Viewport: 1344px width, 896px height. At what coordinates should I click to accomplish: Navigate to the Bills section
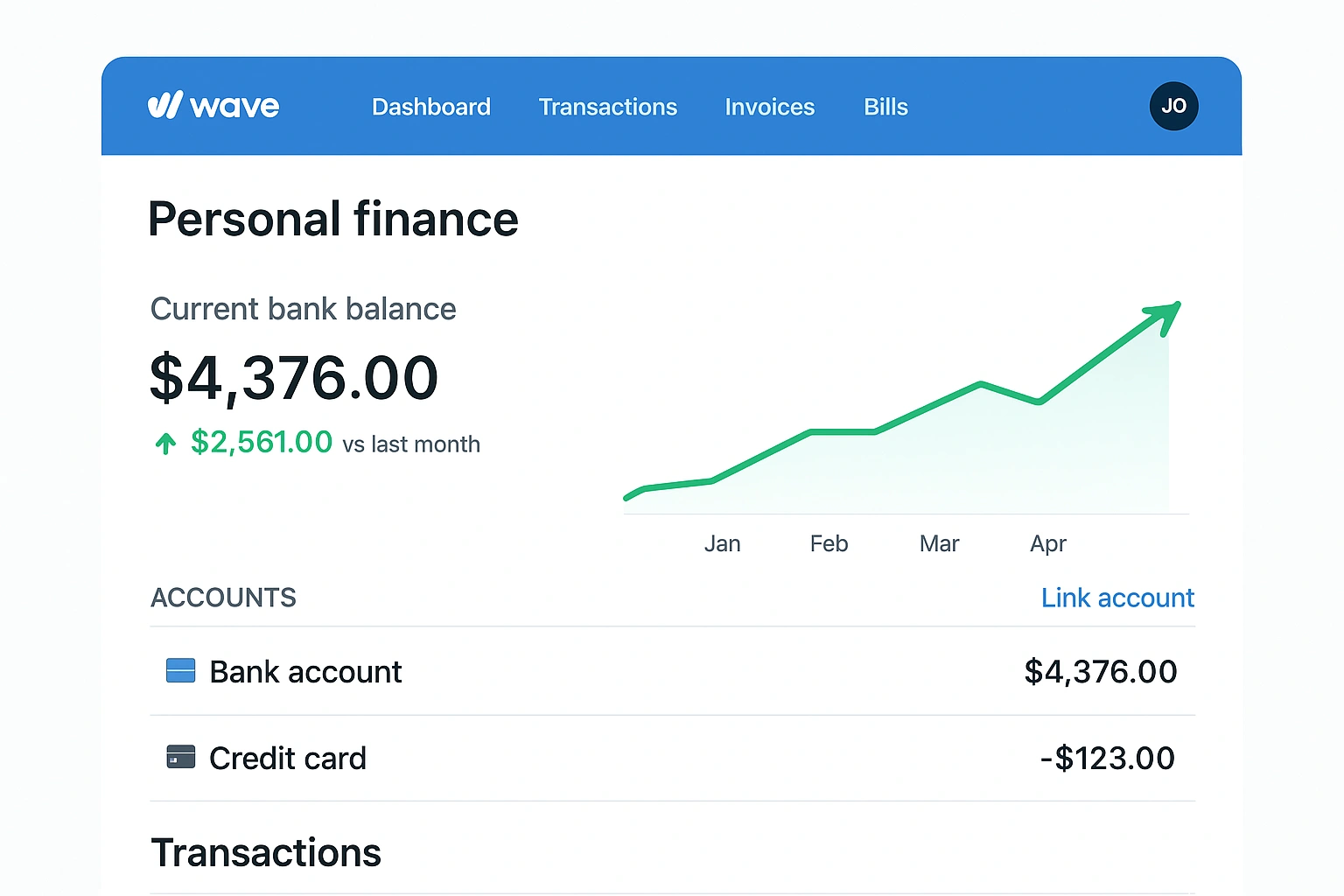[x=885, y=107]
